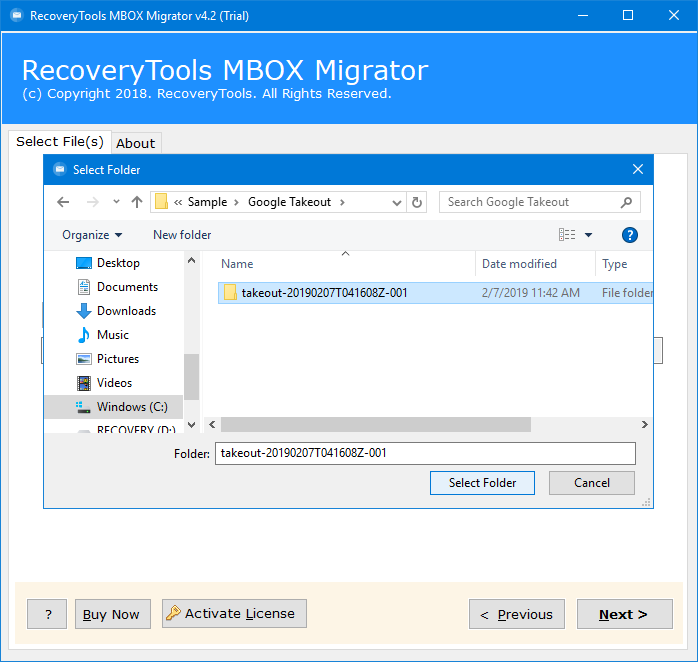Click the Windows (C:) drive icon
The width and height of the screenshot is (698, 662).
(x=83, y=407)
